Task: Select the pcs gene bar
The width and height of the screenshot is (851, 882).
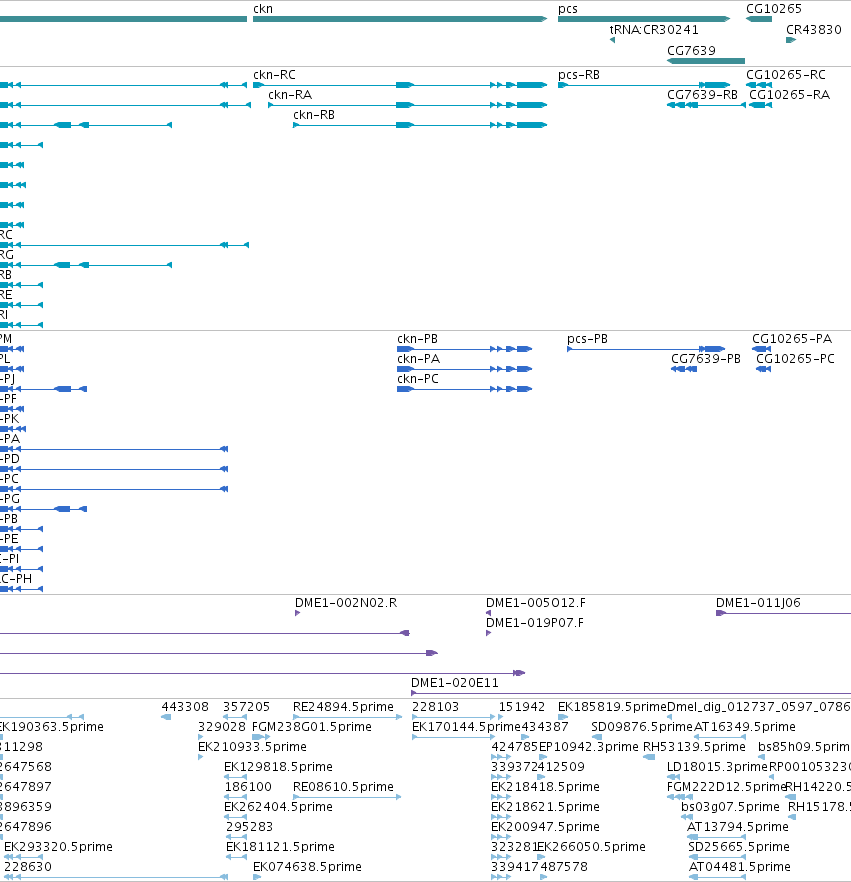Action: click(x=644, y=19)
